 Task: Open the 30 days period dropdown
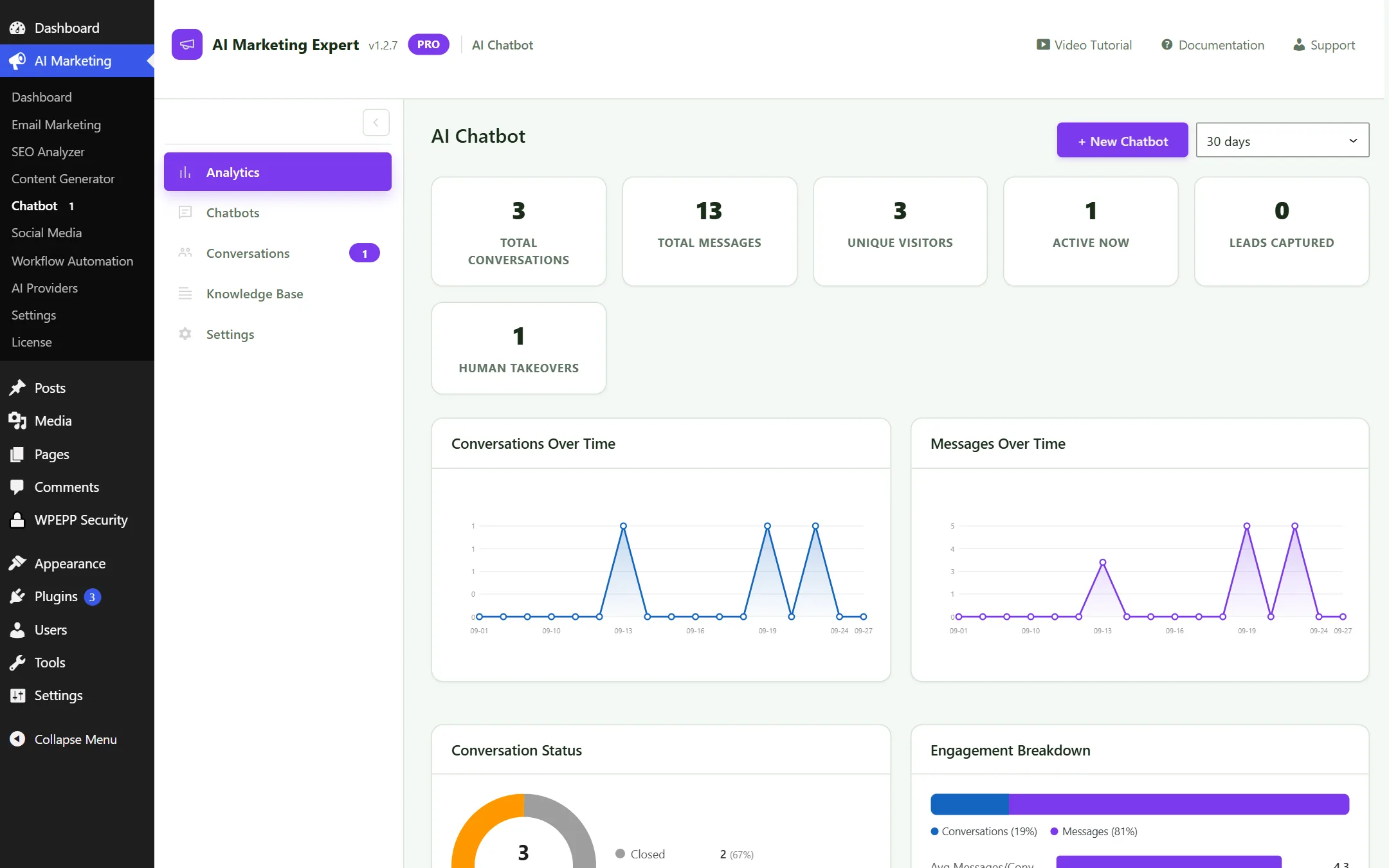point(1282,140)
